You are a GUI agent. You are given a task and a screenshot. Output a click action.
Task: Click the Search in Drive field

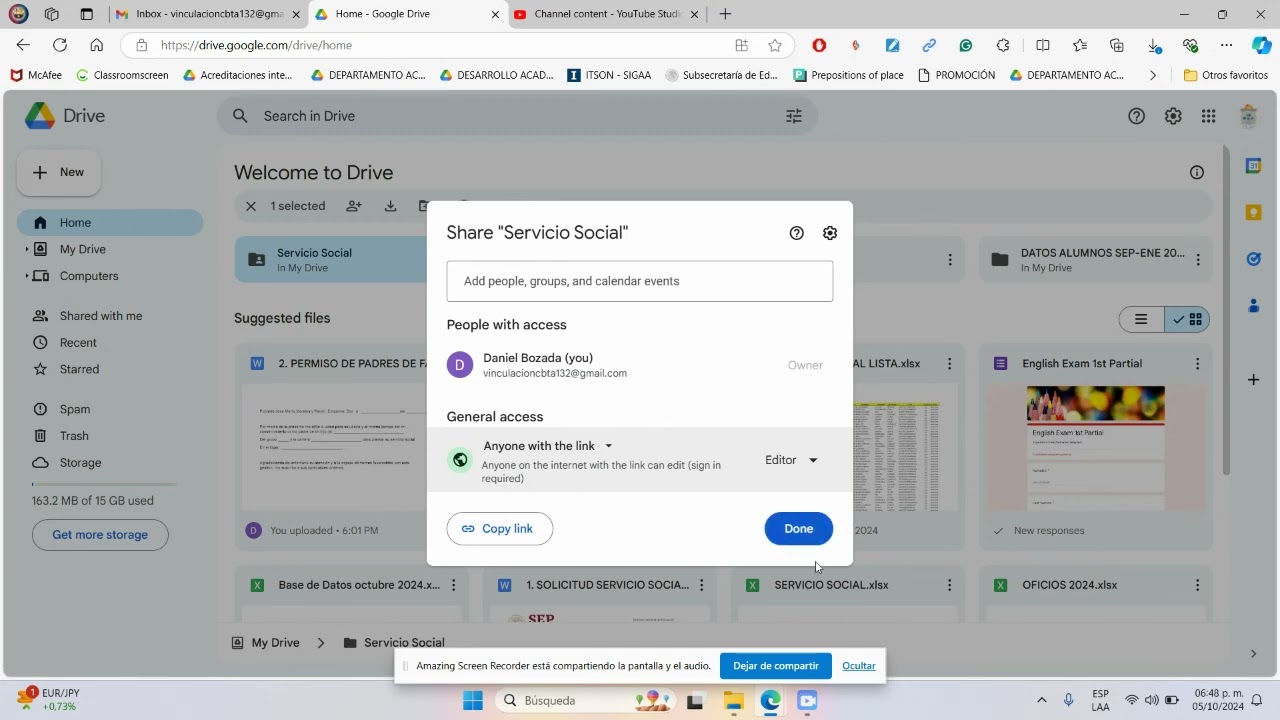(516, 116)
